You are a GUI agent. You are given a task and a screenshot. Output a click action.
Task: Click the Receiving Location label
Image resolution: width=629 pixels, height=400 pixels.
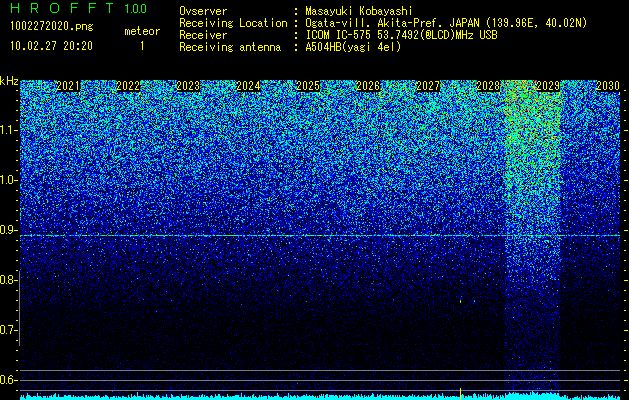[233, 23]
